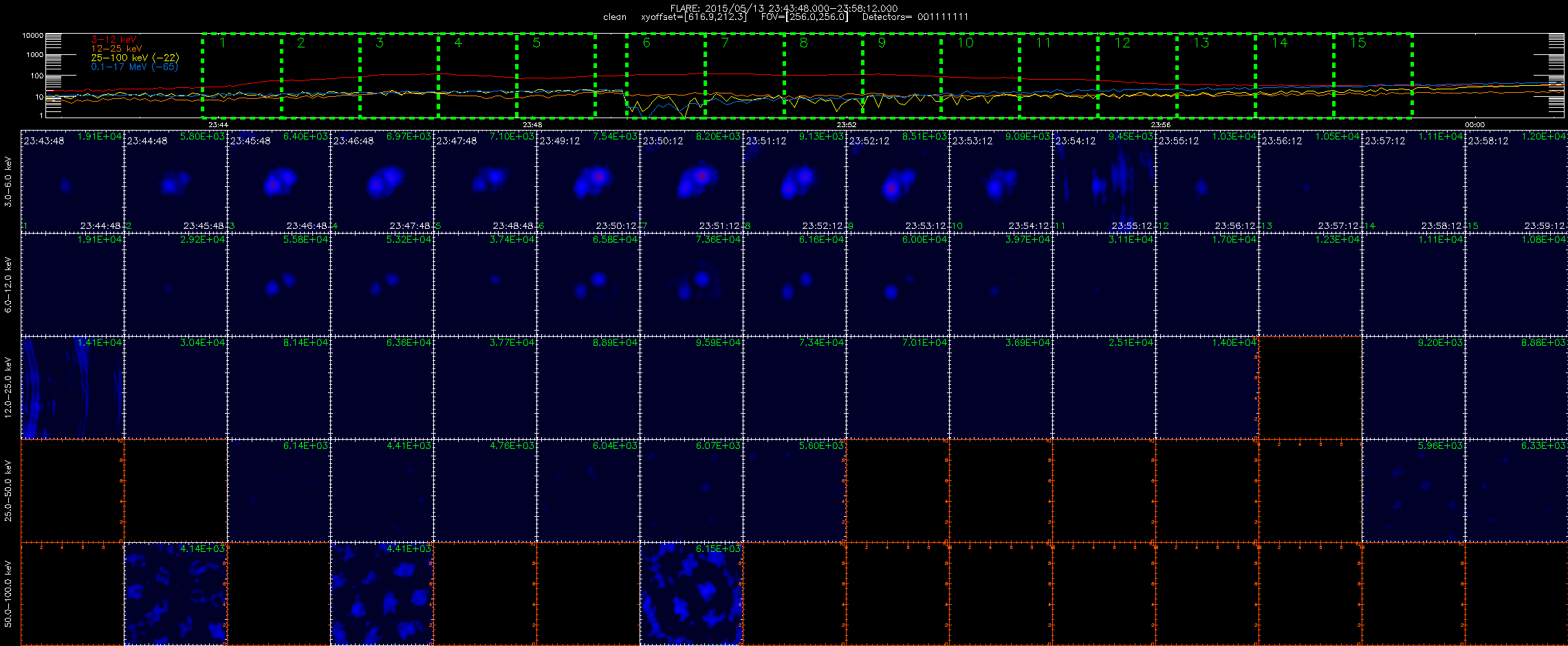
Task: Click the 25.0-50.0 keV row label
Action: click(8, 491)
